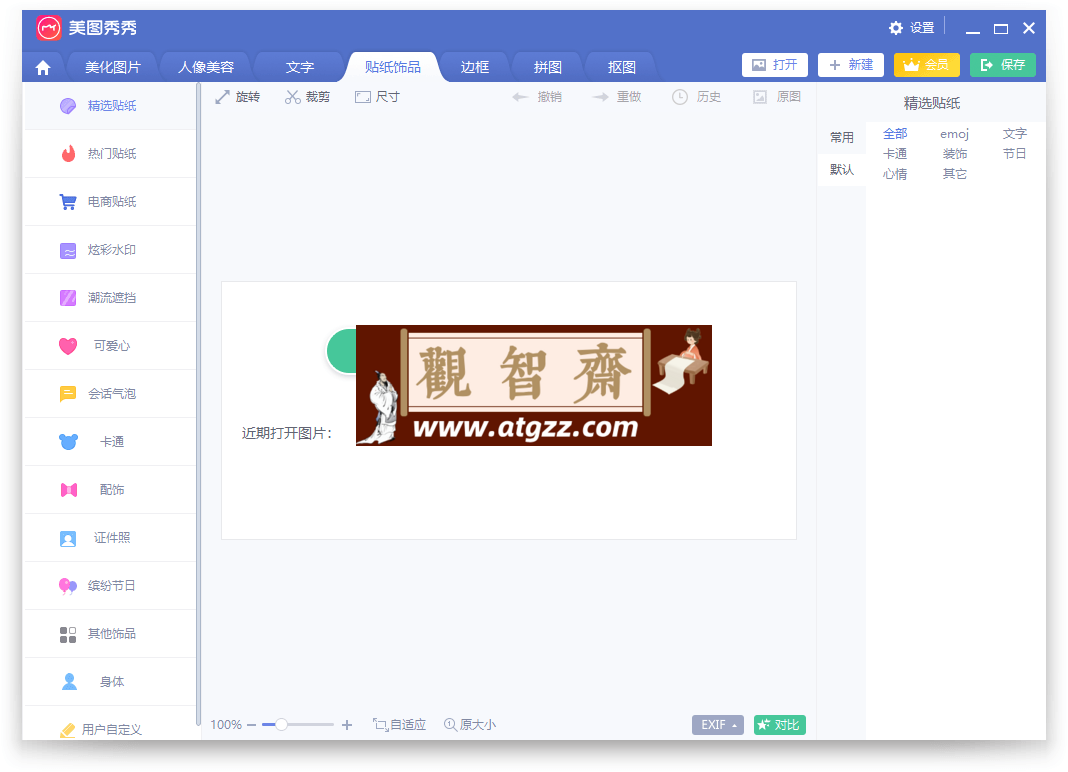
Task: Open the 历史 history clock
Action: [696, 97]
